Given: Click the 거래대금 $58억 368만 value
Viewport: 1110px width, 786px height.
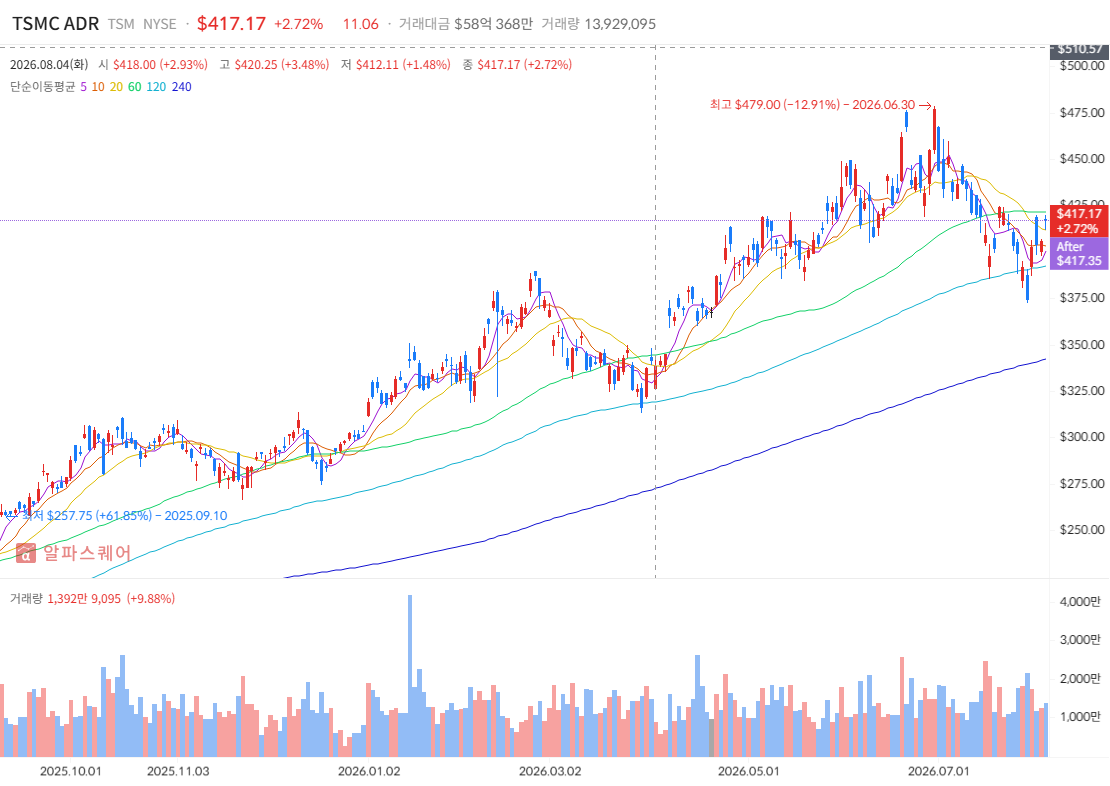Looking at the screenshot, I should click(x=466, y=24).
